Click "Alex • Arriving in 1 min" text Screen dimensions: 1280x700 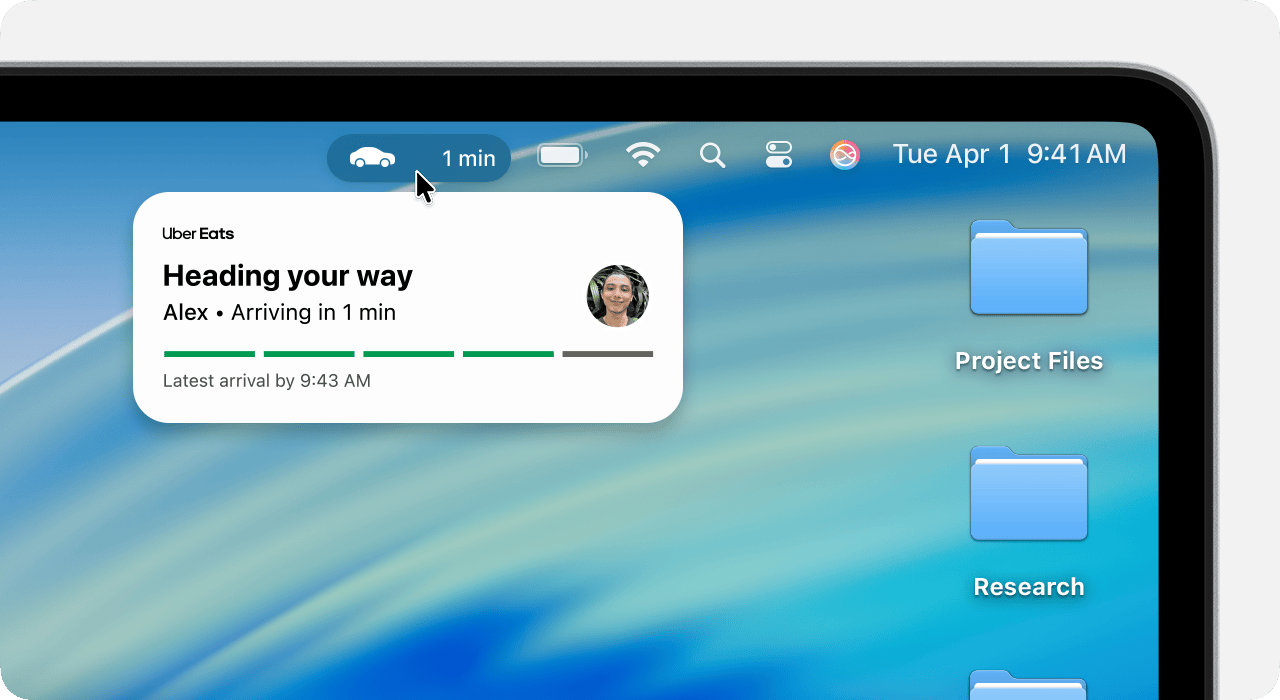coord(280,312)
